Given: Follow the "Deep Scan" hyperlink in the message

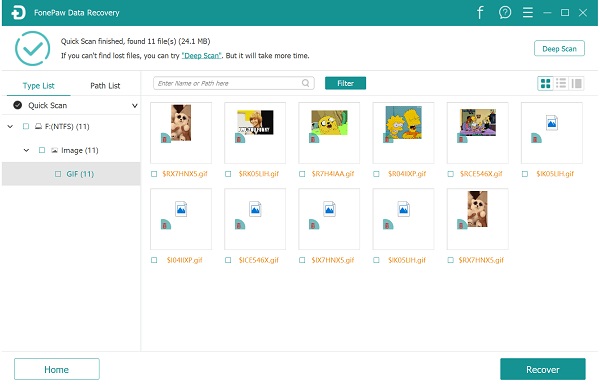Looking at the screenshot, I should pos(202,56).
